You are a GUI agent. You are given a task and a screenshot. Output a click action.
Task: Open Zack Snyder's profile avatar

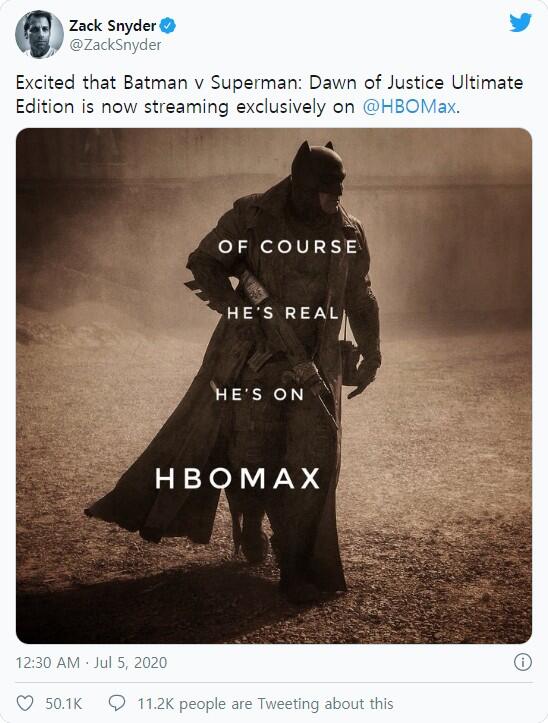click(39, 34)
